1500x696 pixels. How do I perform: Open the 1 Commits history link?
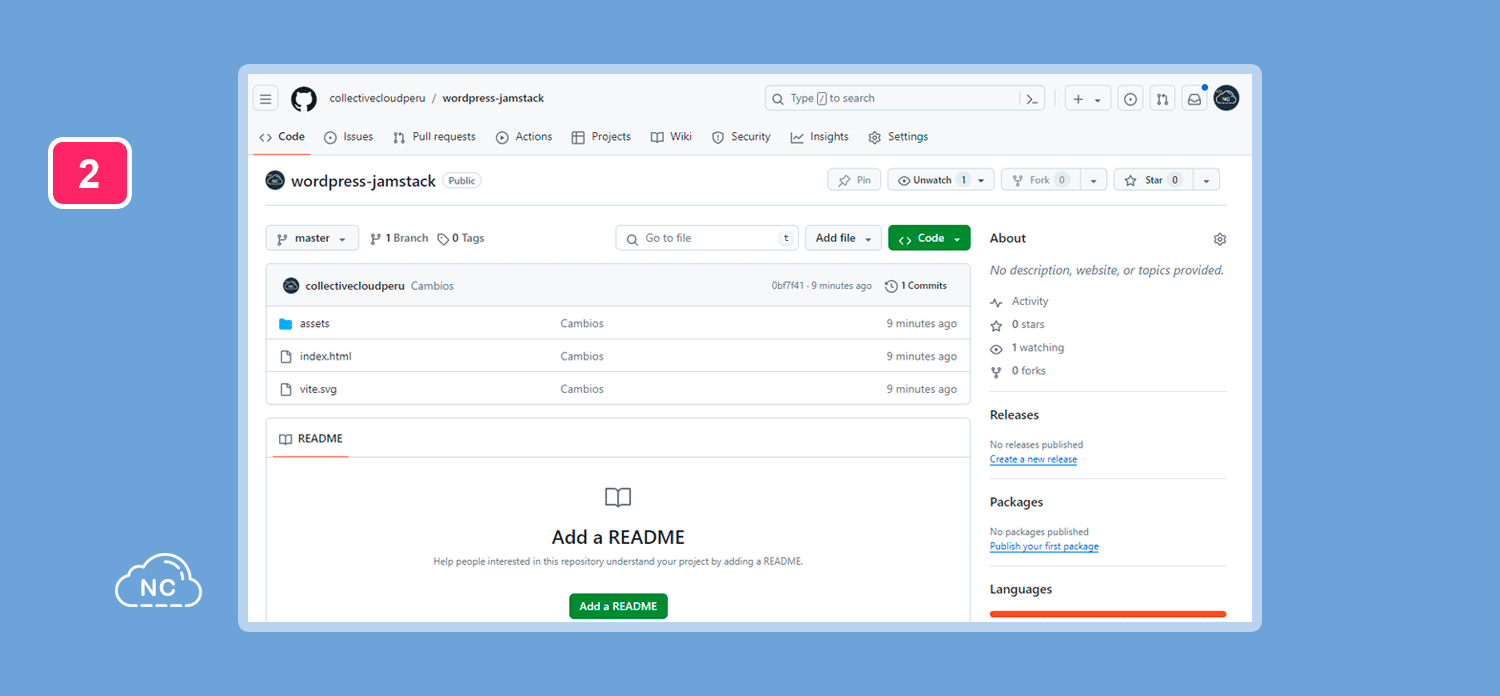tap(916, 286)
